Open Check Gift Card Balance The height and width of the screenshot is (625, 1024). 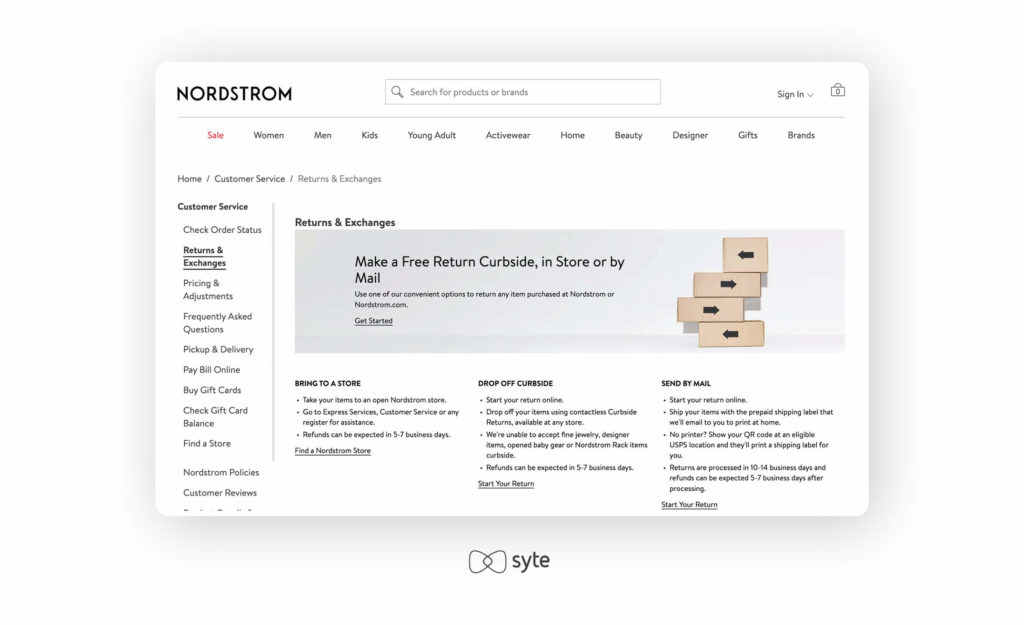click(216, 417)
